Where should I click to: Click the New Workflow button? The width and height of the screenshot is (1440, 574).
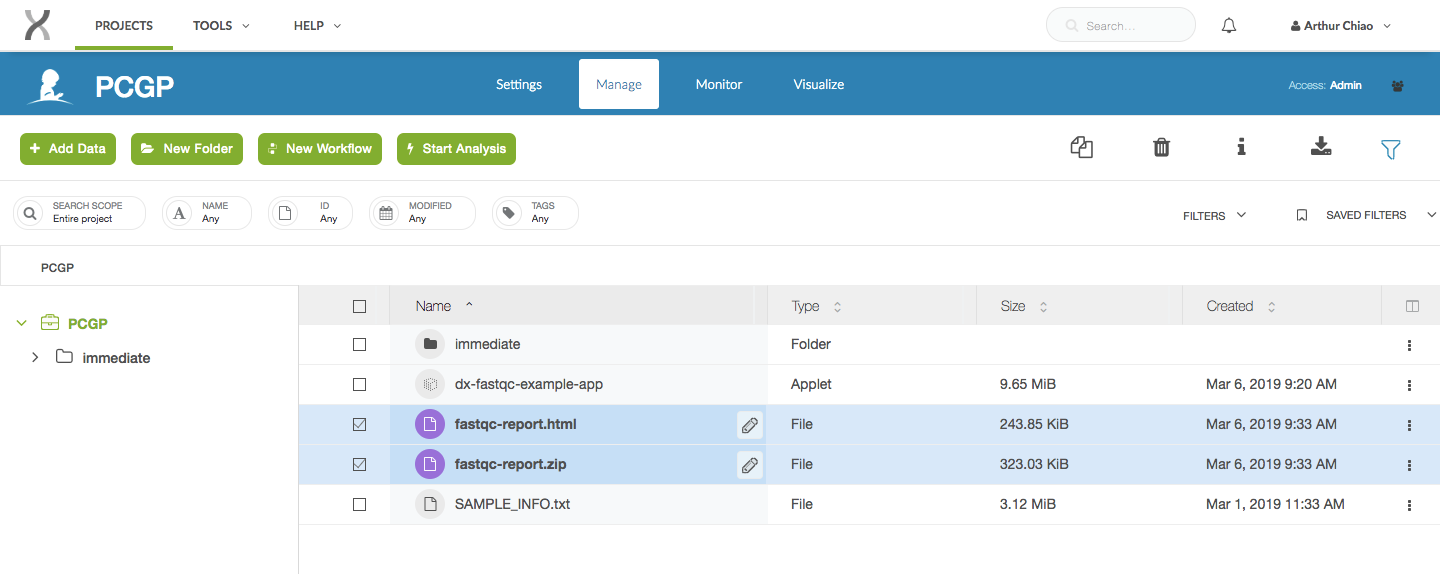(x=320, y=149)
